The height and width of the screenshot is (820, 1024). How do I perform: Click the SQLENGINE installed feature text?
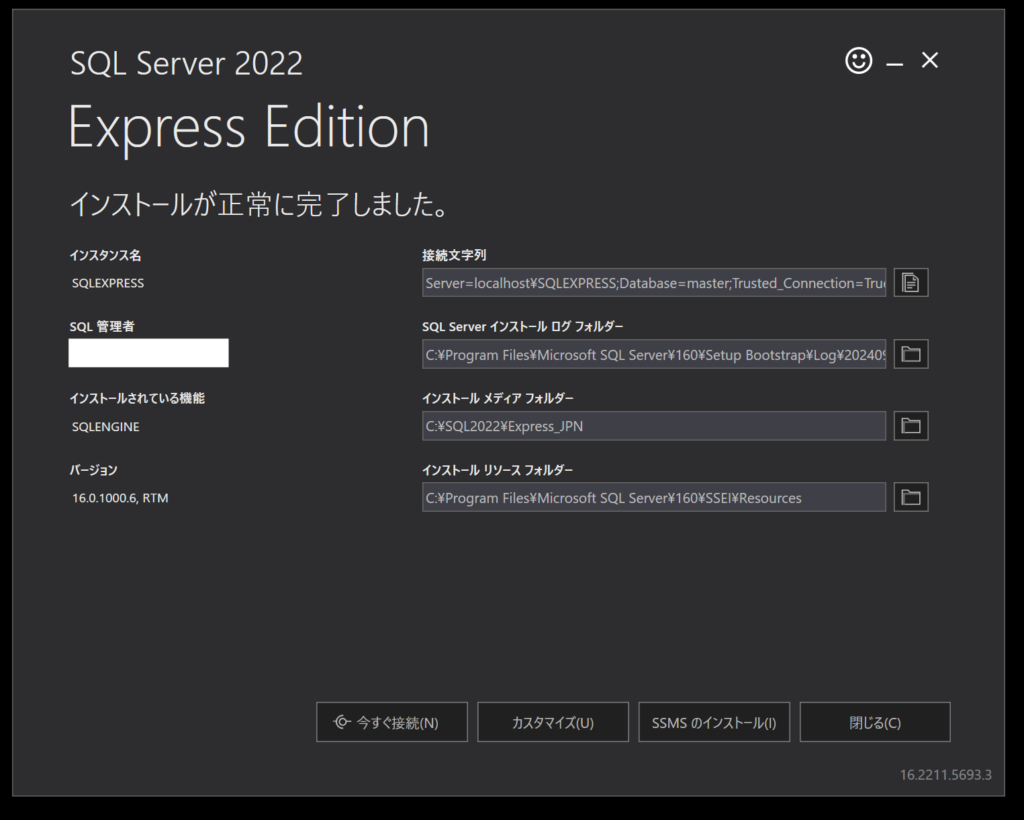point(106,427)
